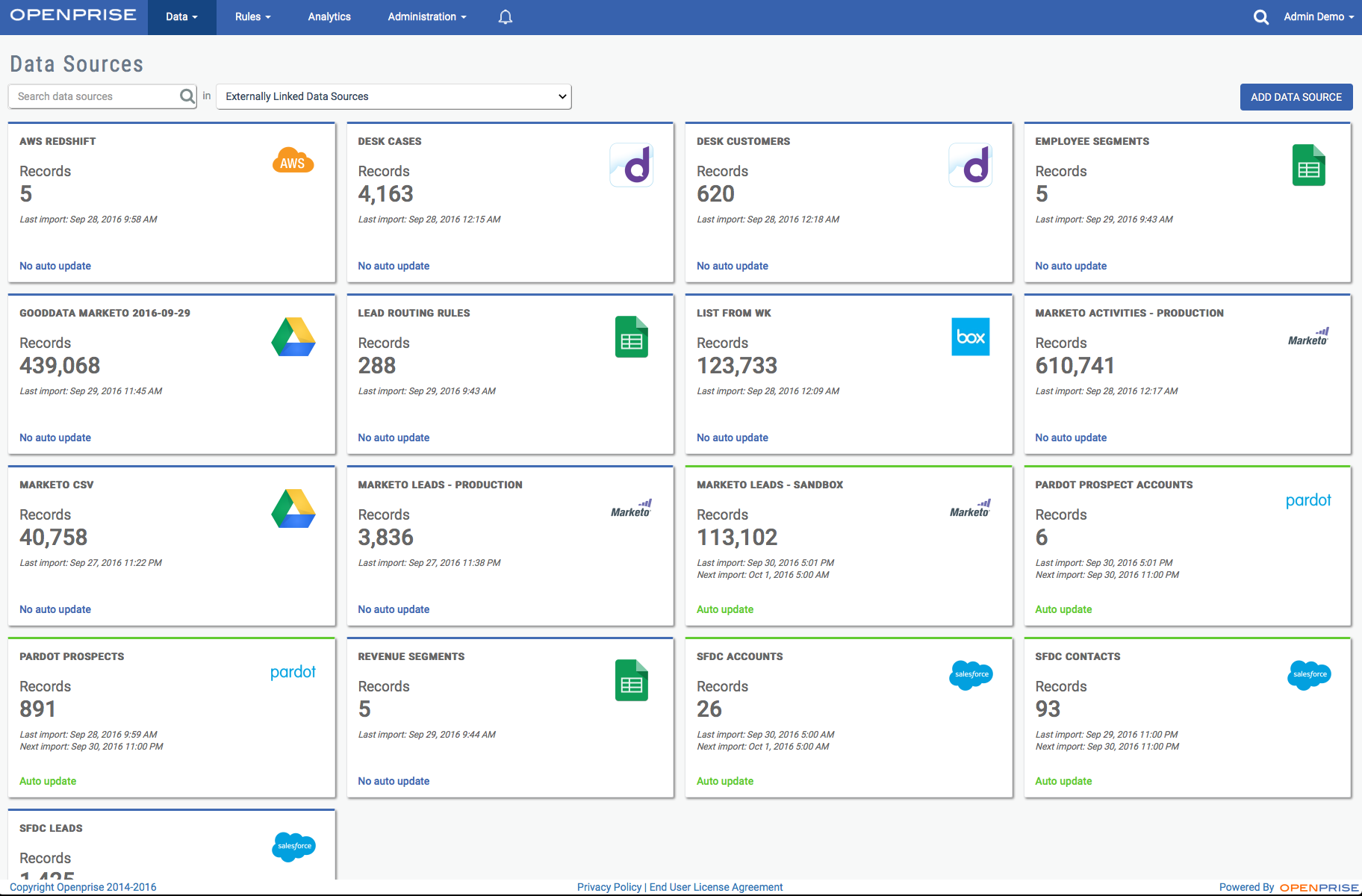The width and height of the screenshot is (1362, 896).
Task: Click Google Sheets icon on Employee Segments card
Action: pos(1308,165)
